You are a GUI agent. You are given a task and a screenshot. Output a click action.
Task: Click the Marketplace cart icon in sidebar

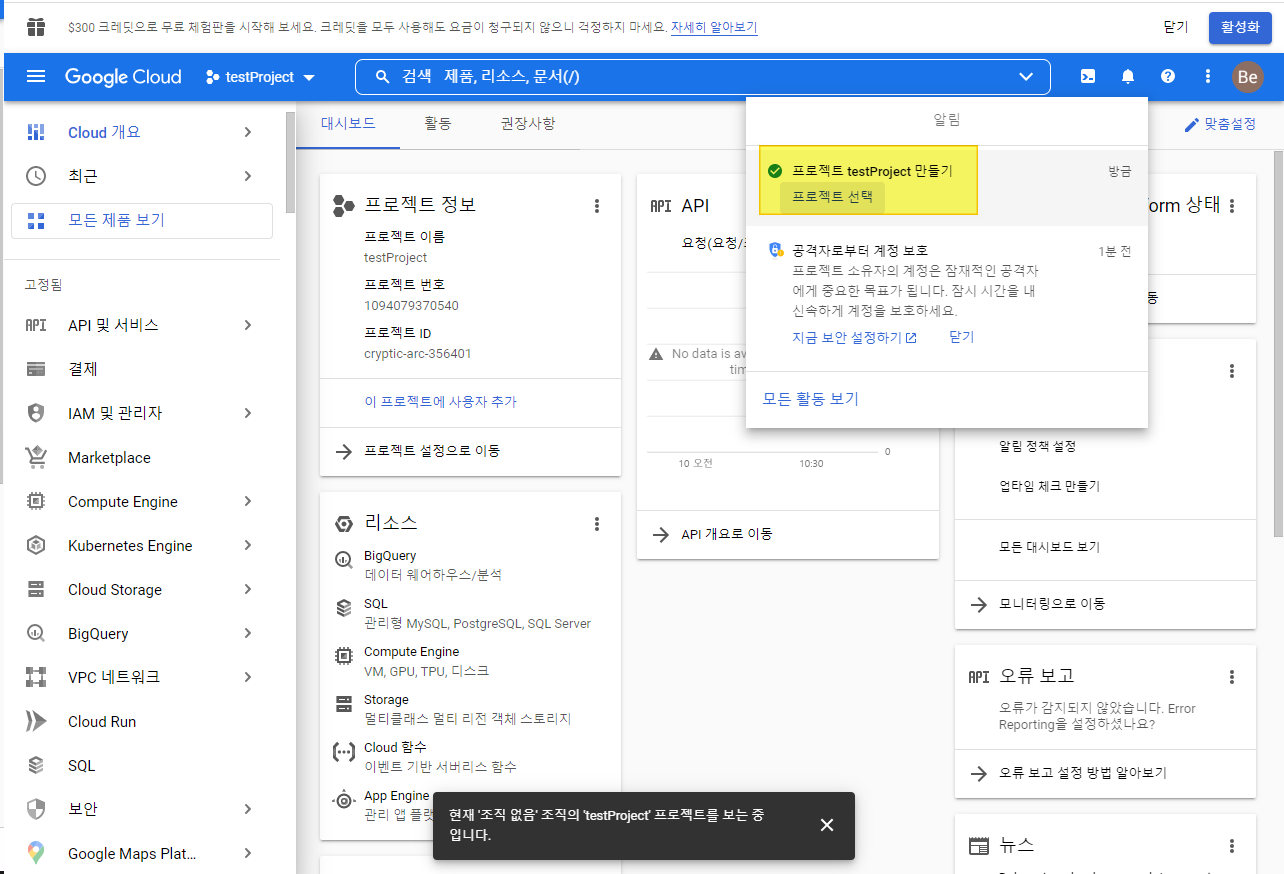(36, 458)
